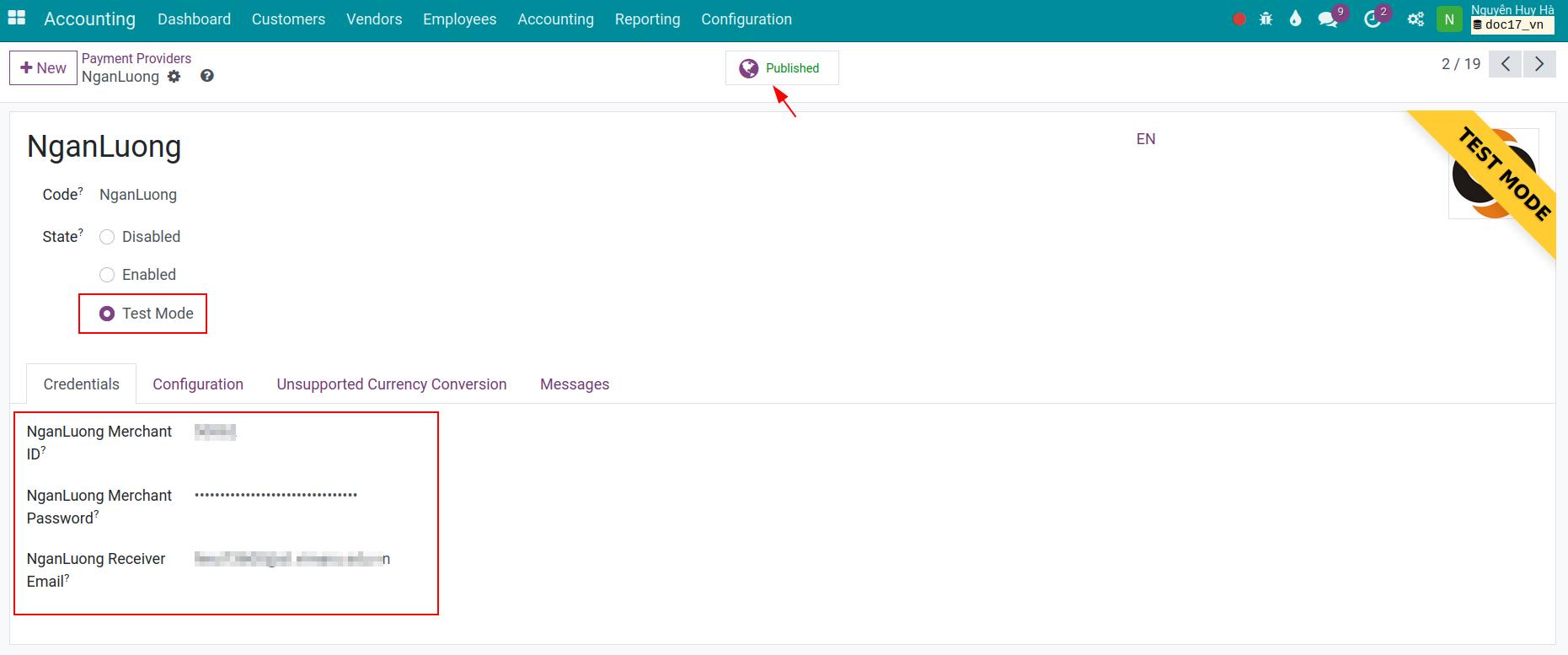Image resolution: width=1568 pixels, height=655 pixels.
Task: Open the conversations chat icon
Action: (x=1328, y=19)
